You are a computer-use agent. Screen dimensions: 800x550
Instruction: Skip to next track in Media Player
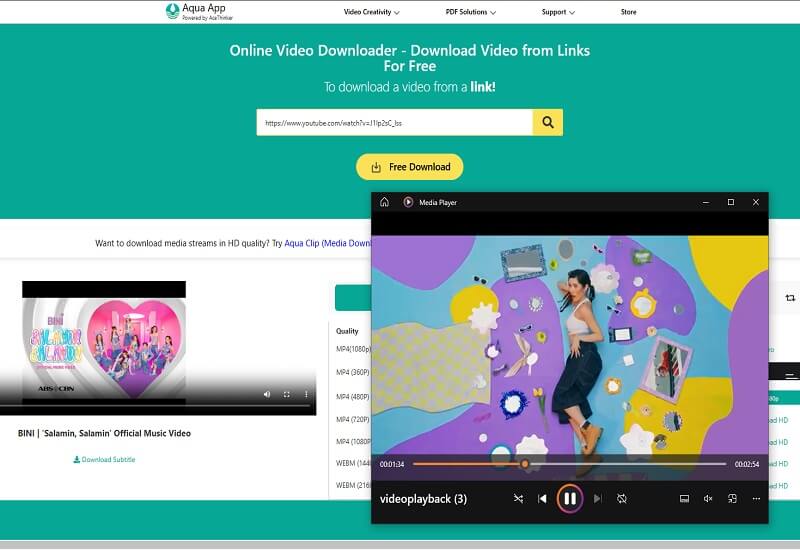click(x=597, y=498)
